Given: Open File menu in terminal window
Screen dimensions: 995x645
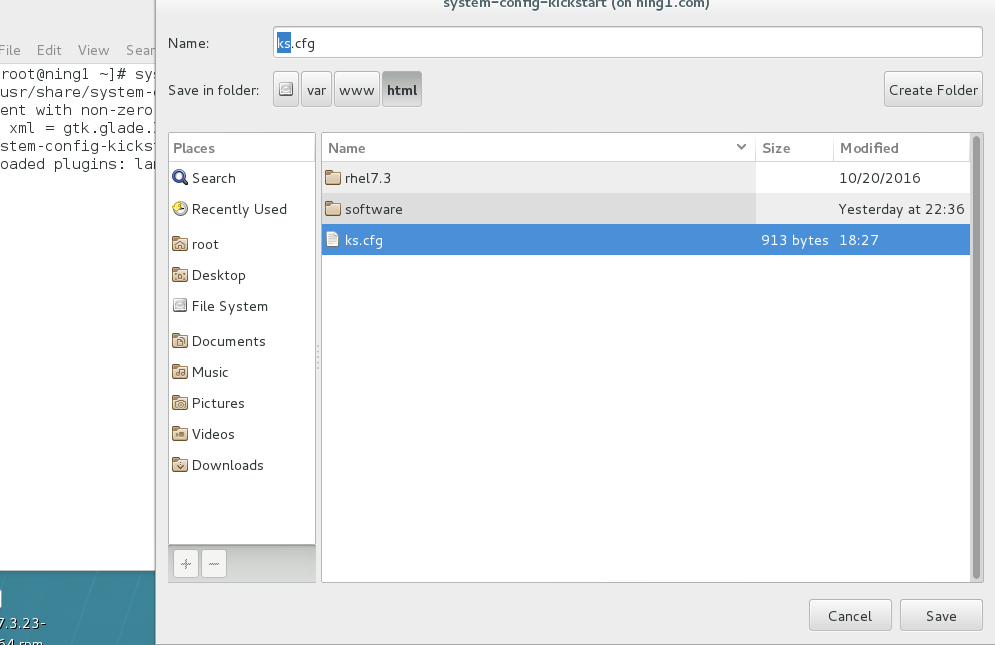Looking at the screenshot, I should tap(10, 50).
